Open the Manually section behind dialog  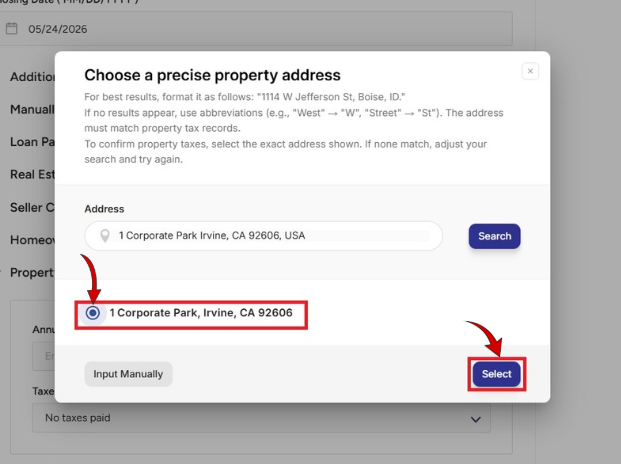pos(32,109)
